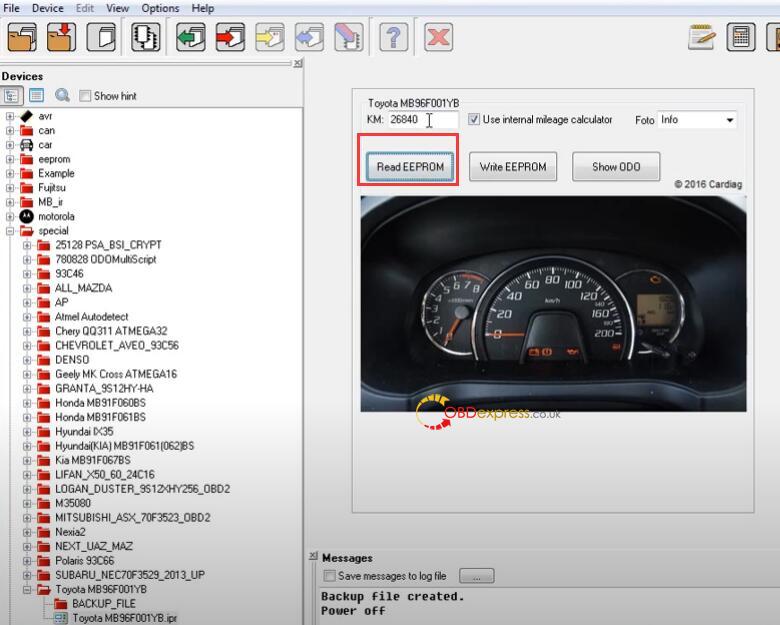Image resolution: width=780 pixels, height=625 pixels.
Task: Click the blank pages toolbar icon
Action: 101,37
